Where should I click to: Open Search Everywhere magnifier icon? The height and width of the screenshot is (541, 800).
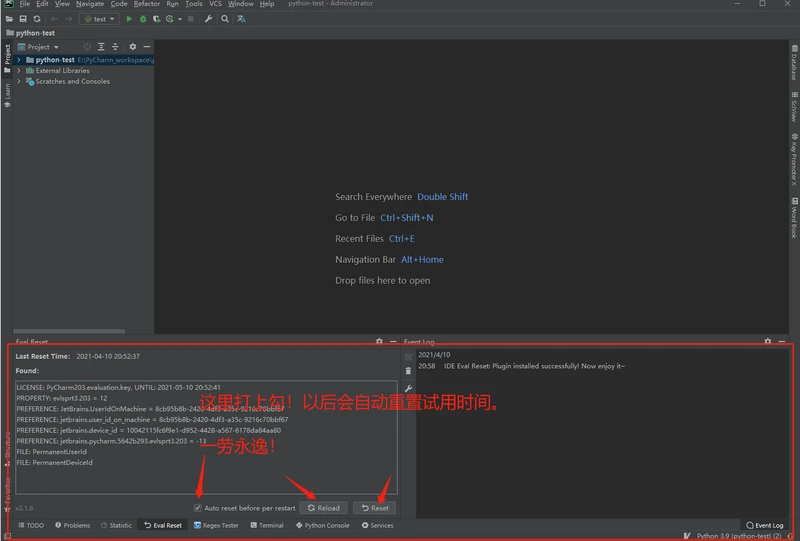click(225, 19)
